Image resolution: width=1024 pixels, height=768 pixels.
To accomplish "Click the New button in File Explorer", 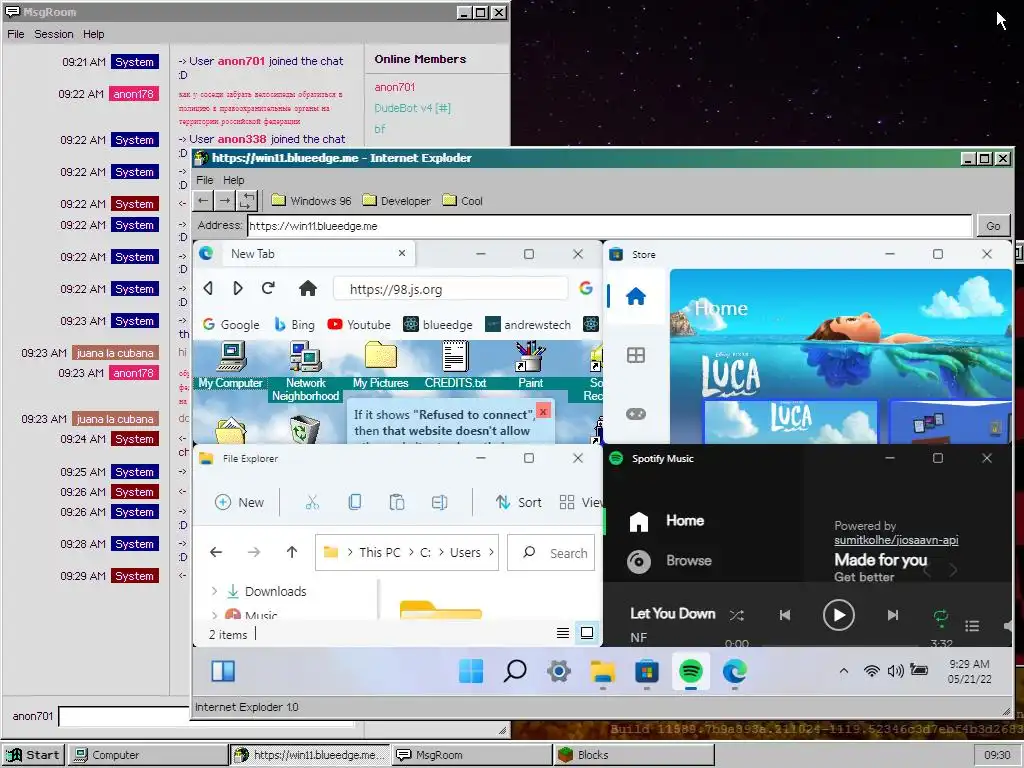I will pos(240,502).
